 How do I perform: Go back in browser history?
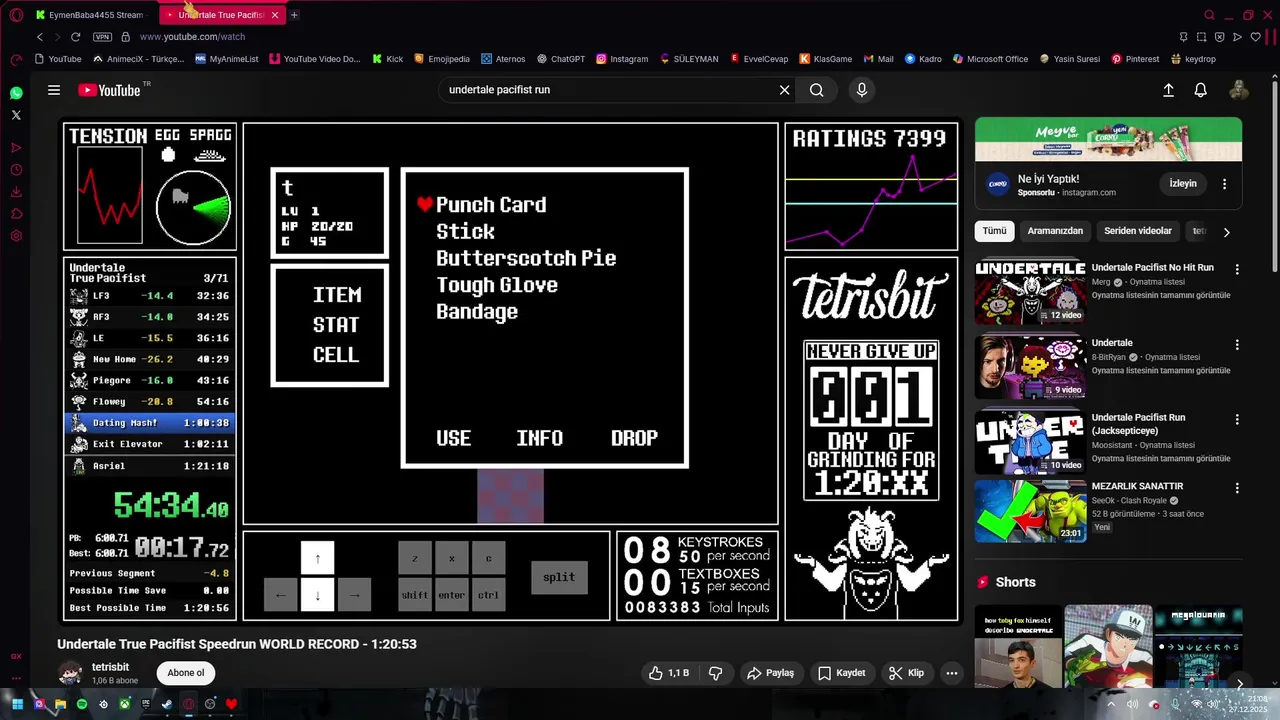point(40,37)
